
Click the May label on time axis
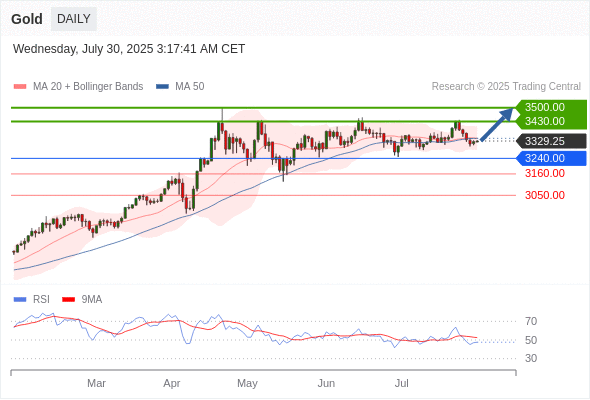pyautogui.click(x=247, y=383)
